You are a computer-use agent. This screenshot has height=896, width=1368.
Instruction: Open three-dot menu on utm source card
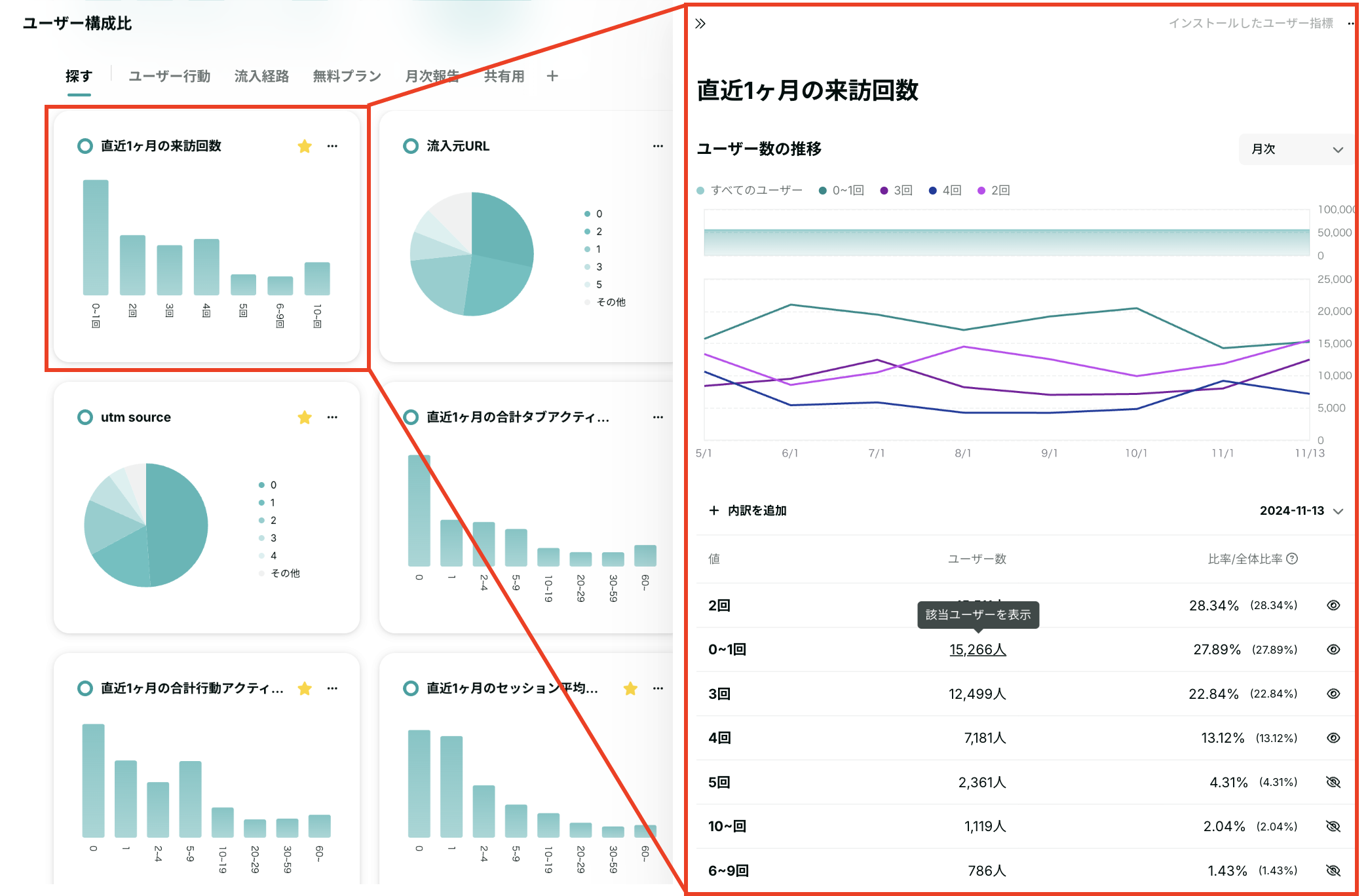coord(332,417)
